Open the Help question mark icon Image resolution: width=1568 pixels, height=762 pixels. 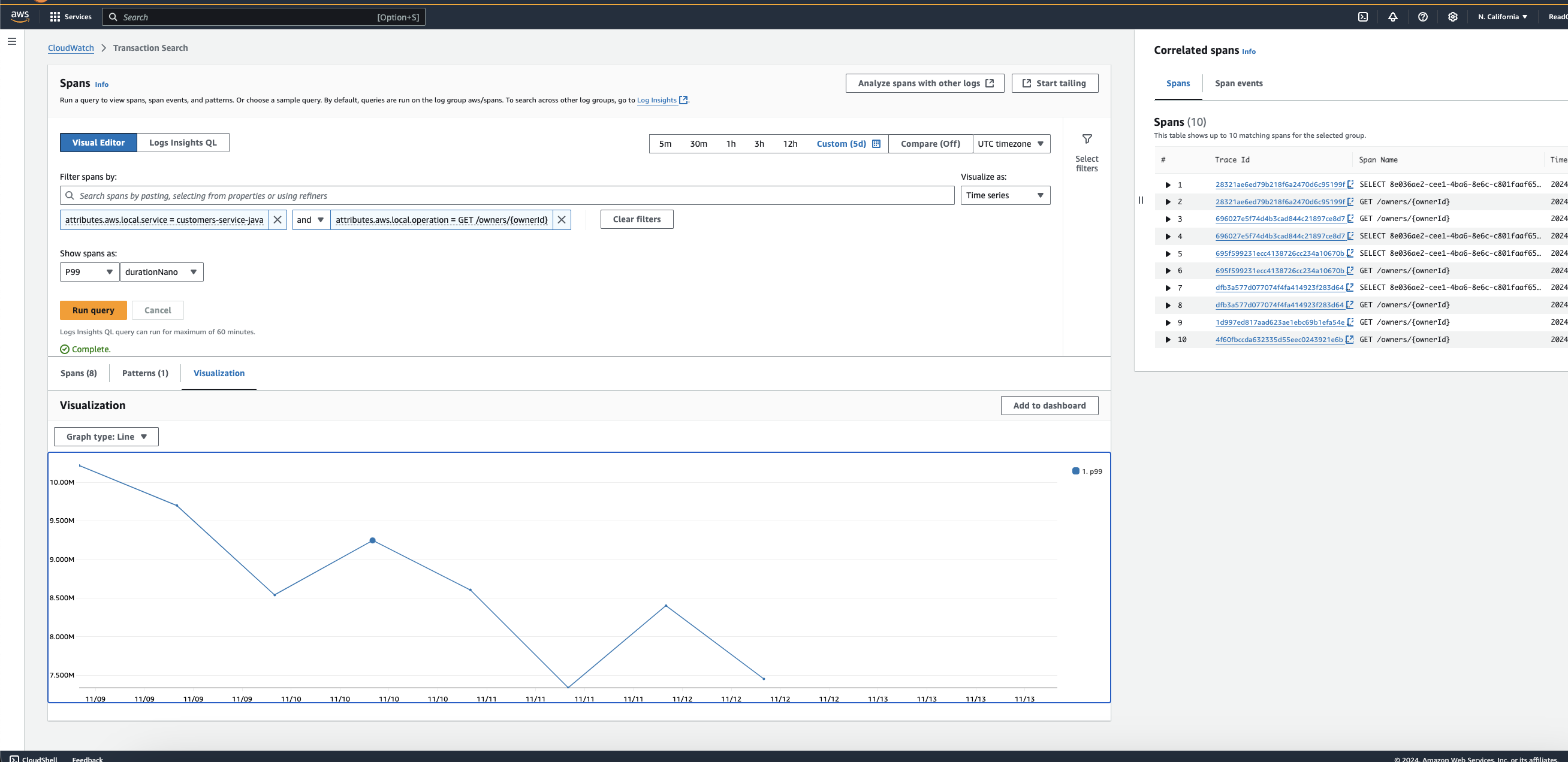pyautogui.click(x=1422, y=16)
